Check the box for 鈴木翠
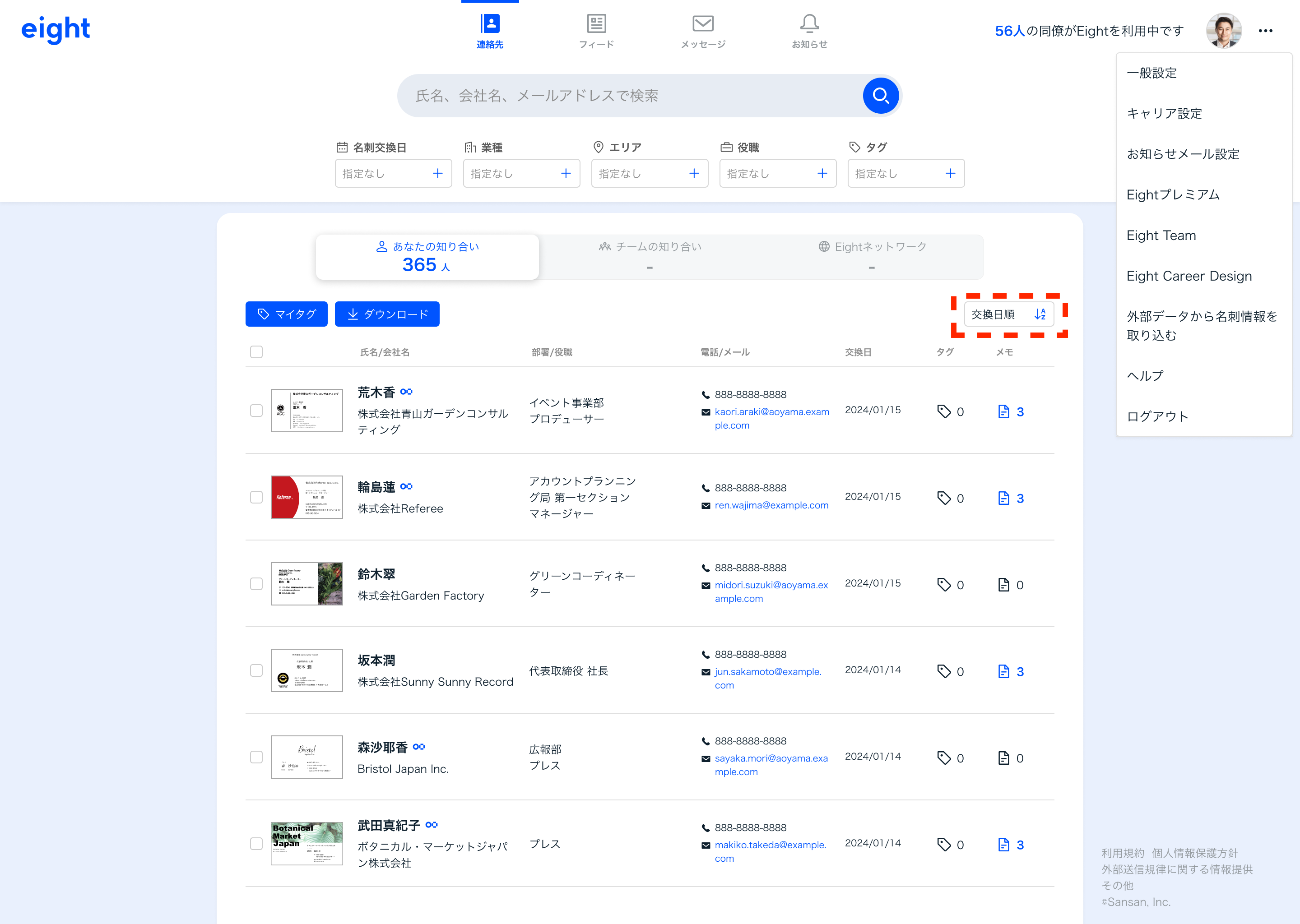 click(x=256, y=583)
